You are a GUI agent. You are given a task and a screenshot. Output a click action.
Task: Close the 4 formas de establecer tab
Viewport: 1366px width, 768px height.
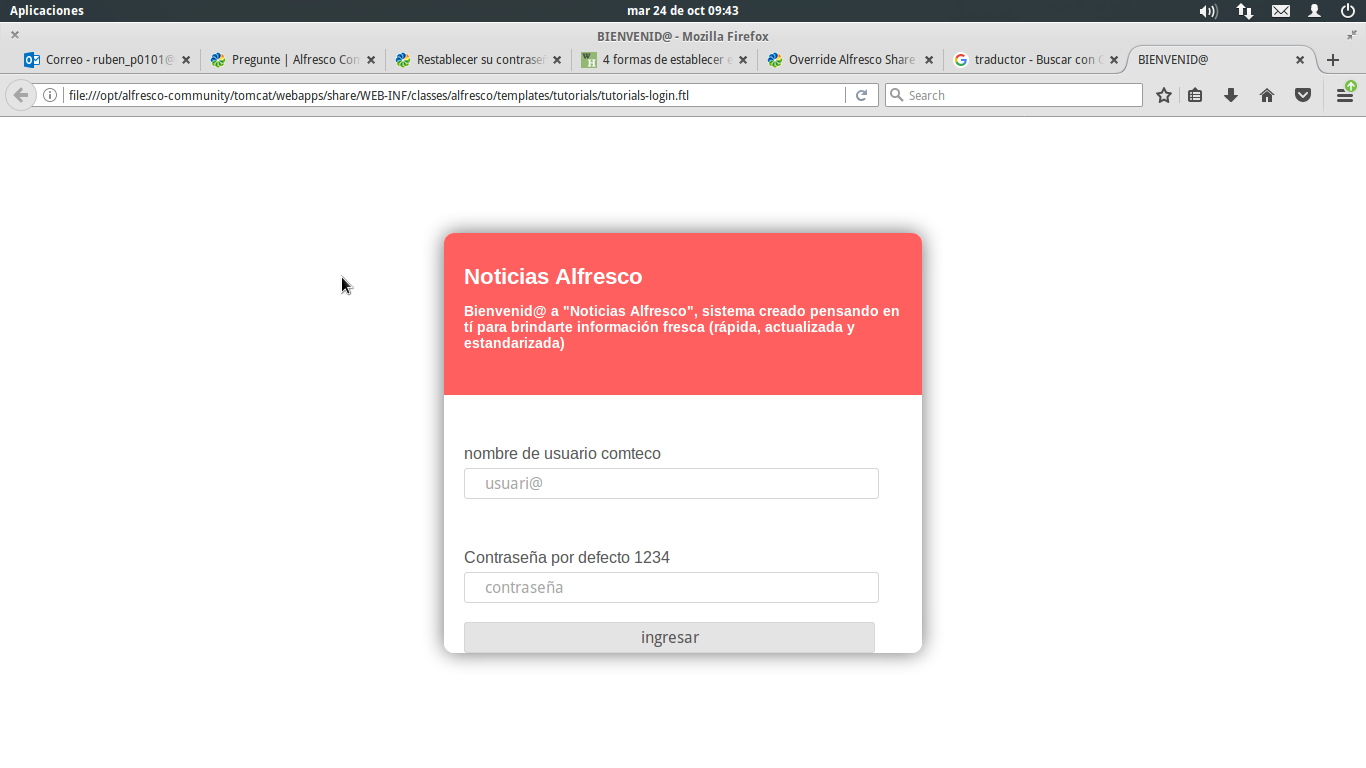point(743,60)
